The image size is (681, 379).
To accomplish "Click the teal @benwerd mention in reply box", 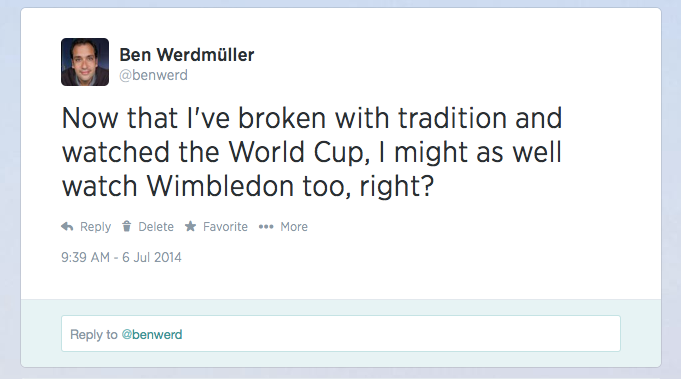I will click(x=152, y=334).
